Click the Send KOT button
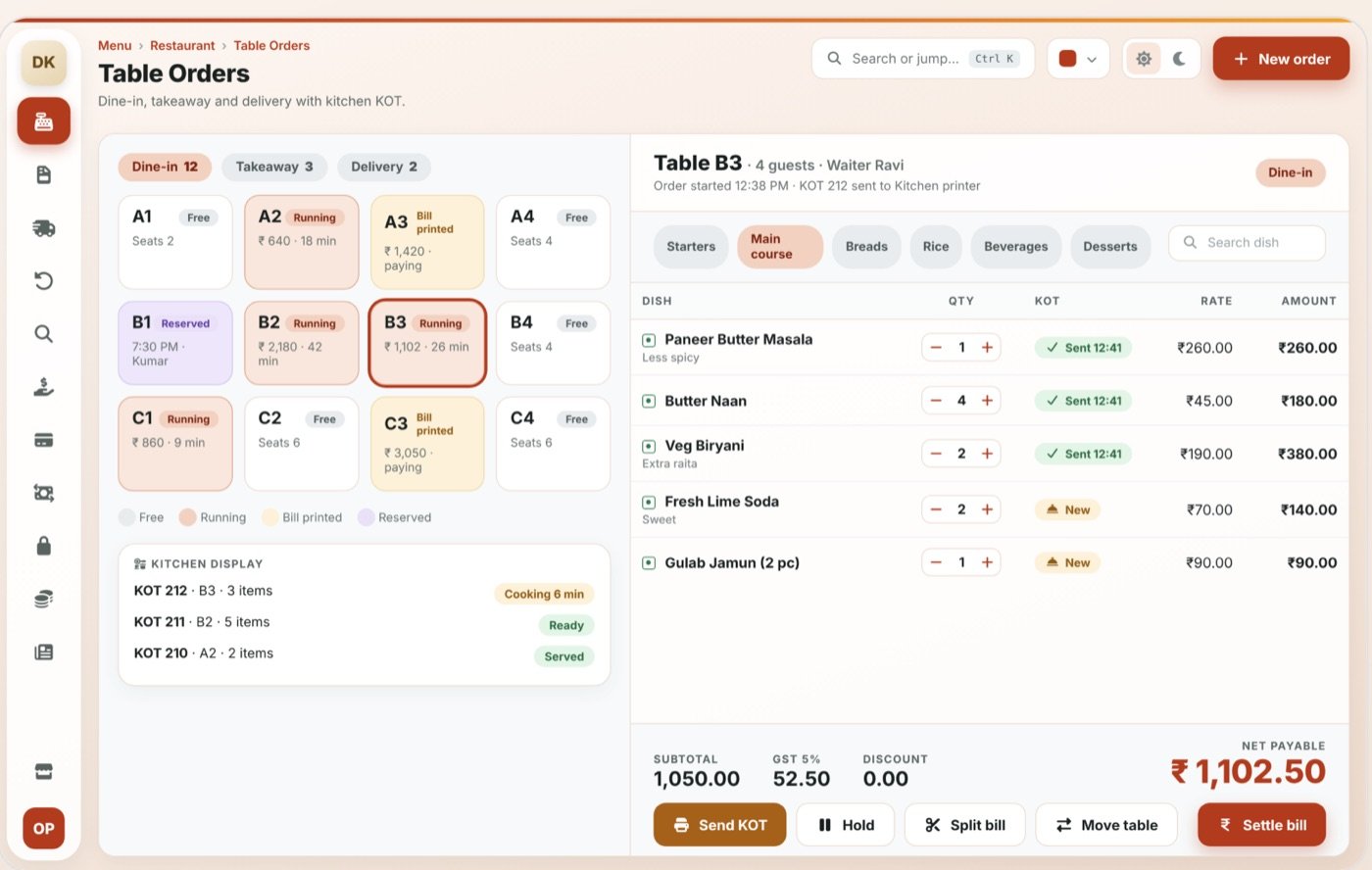 pyautogui.click(x=719, y=825)
